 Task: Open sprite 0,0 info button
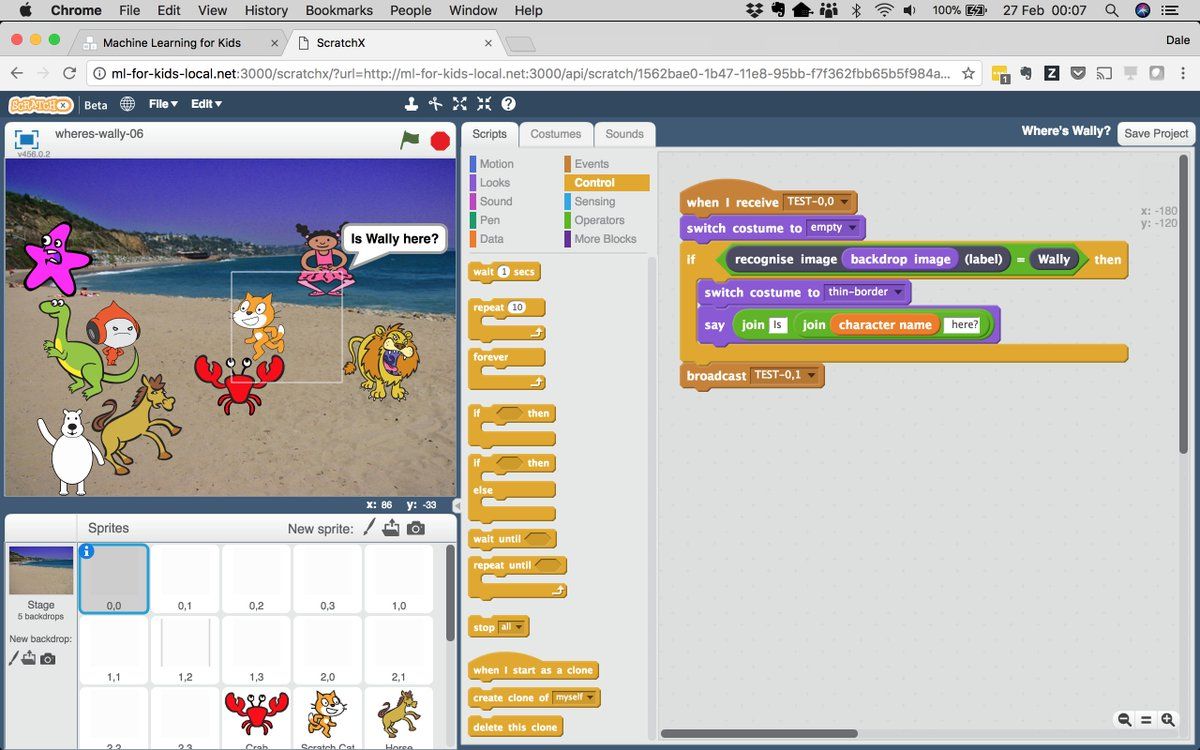(x=86, y=551)
